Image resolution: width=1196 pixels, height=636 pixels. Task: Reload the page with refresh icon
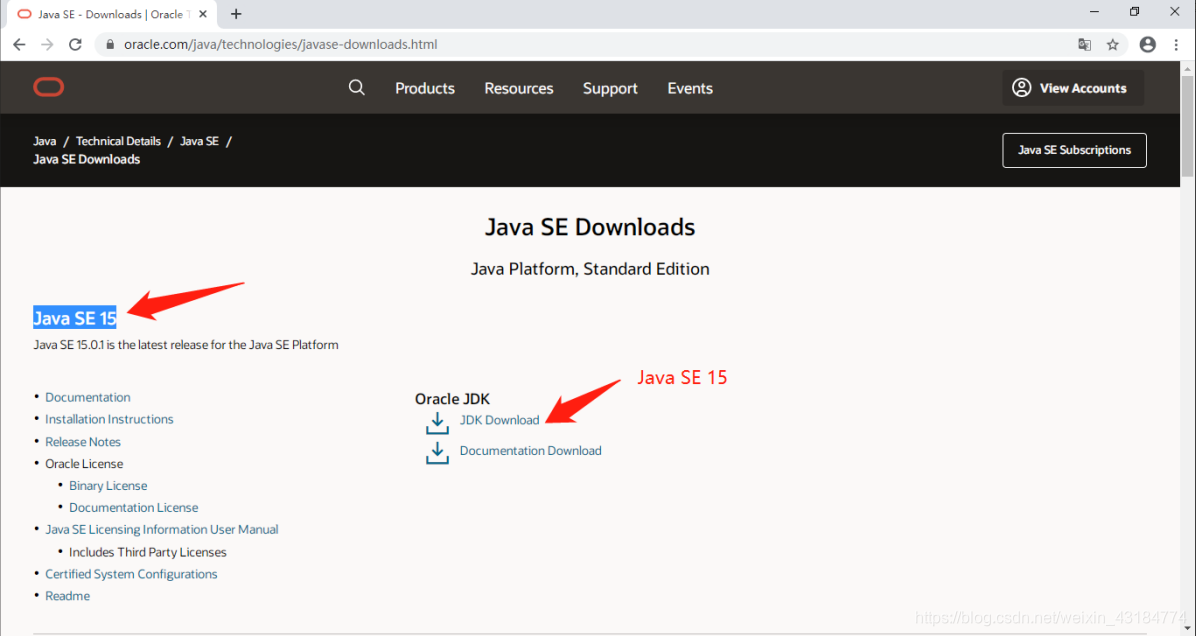(75, 44)
